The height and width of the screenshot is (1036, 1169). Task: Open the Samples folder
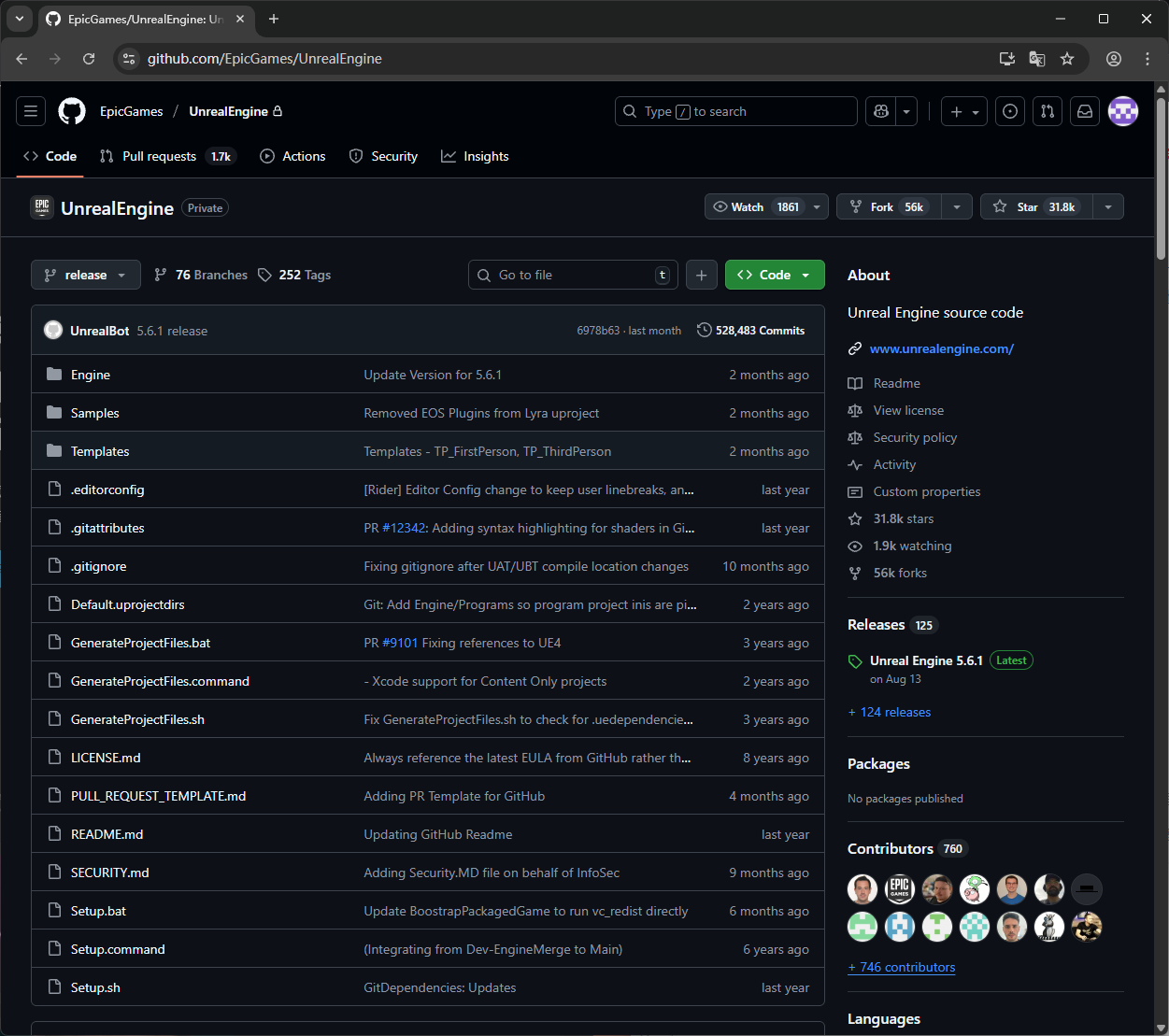[x=95, y=413]
